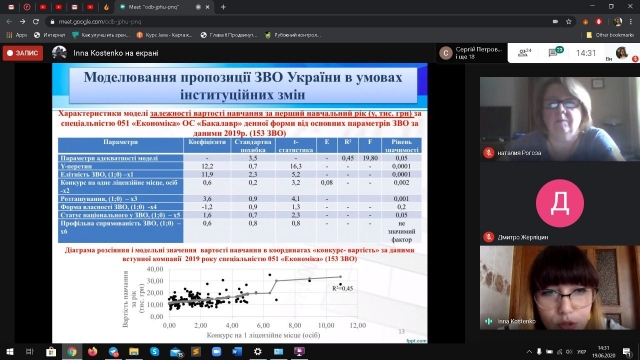Open the participants list in Meet
Viewport: 640px width, 360px height.
pyautogui.click(x=524, y=53)
